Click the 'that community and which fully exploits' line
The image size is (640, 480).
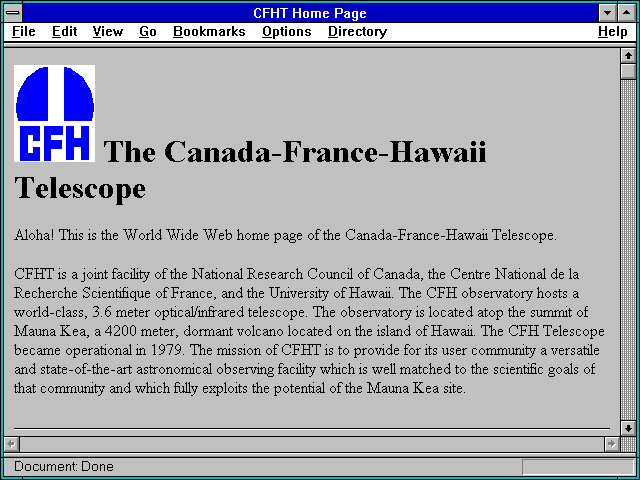pyautogui.click(x=240, y=388)
